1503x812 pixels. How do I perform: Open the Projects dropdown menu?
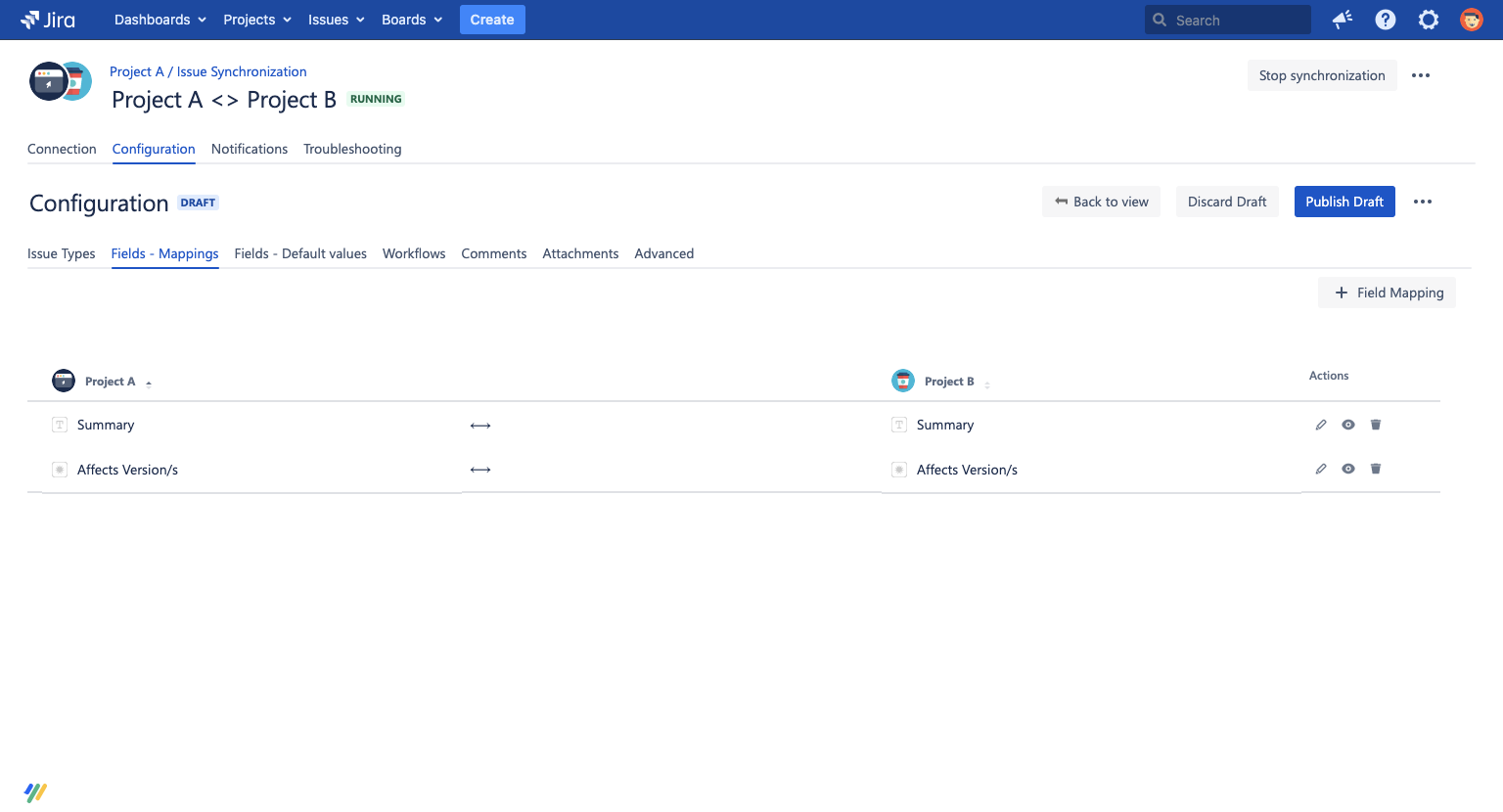[x=257, y=20]
